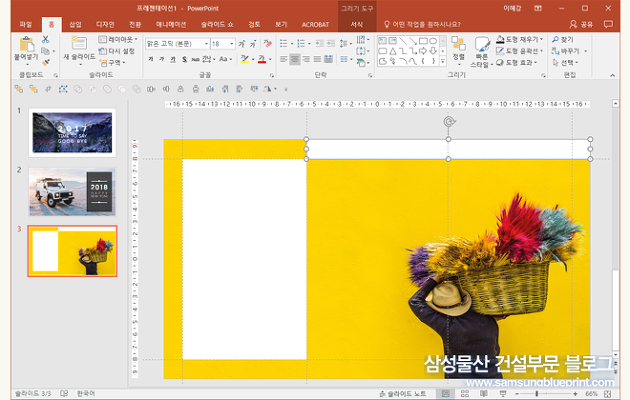
Task: Collapse the ribbon with the chevron
Action: pos(612,75)
